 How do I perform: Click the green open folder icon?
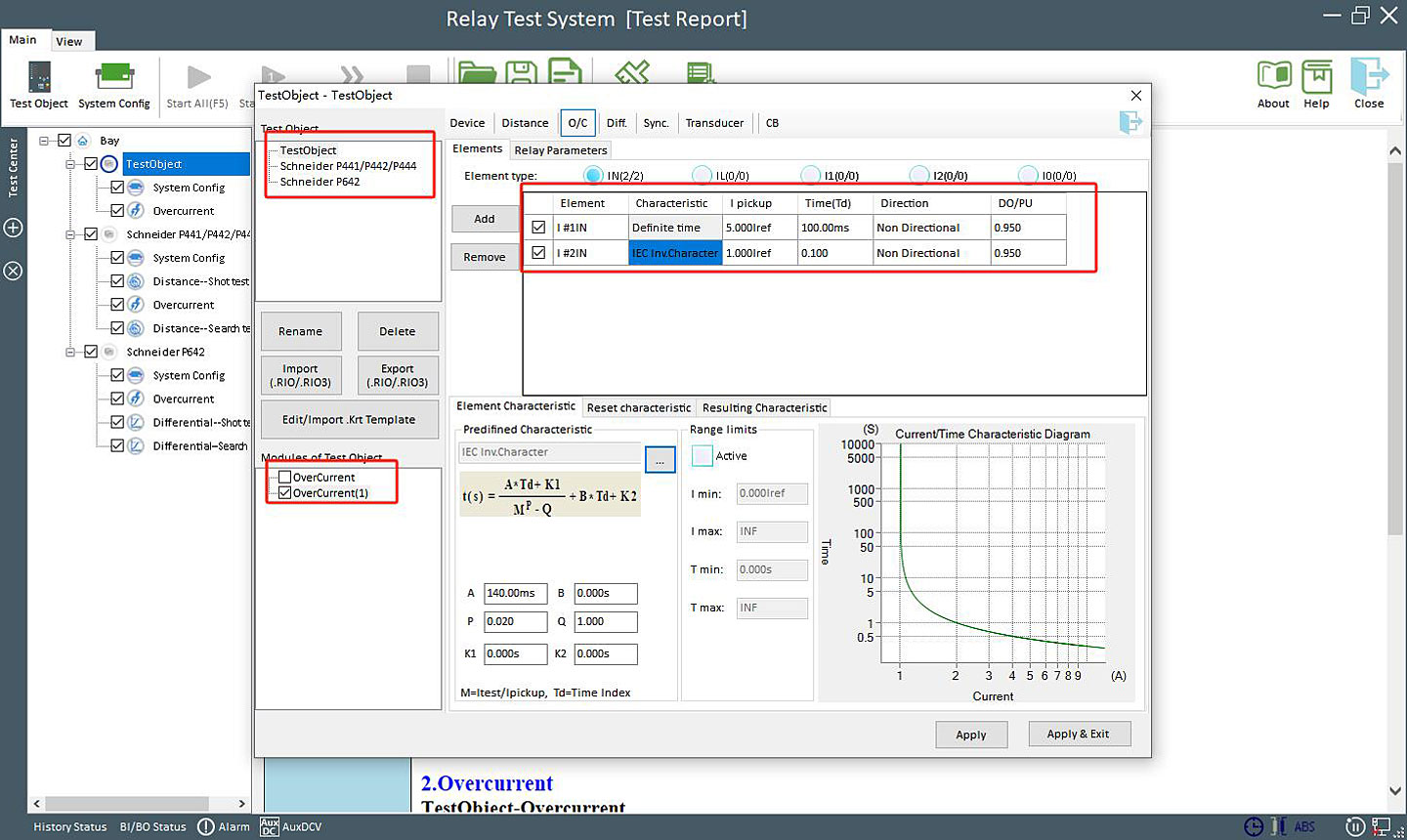[476, 73]
